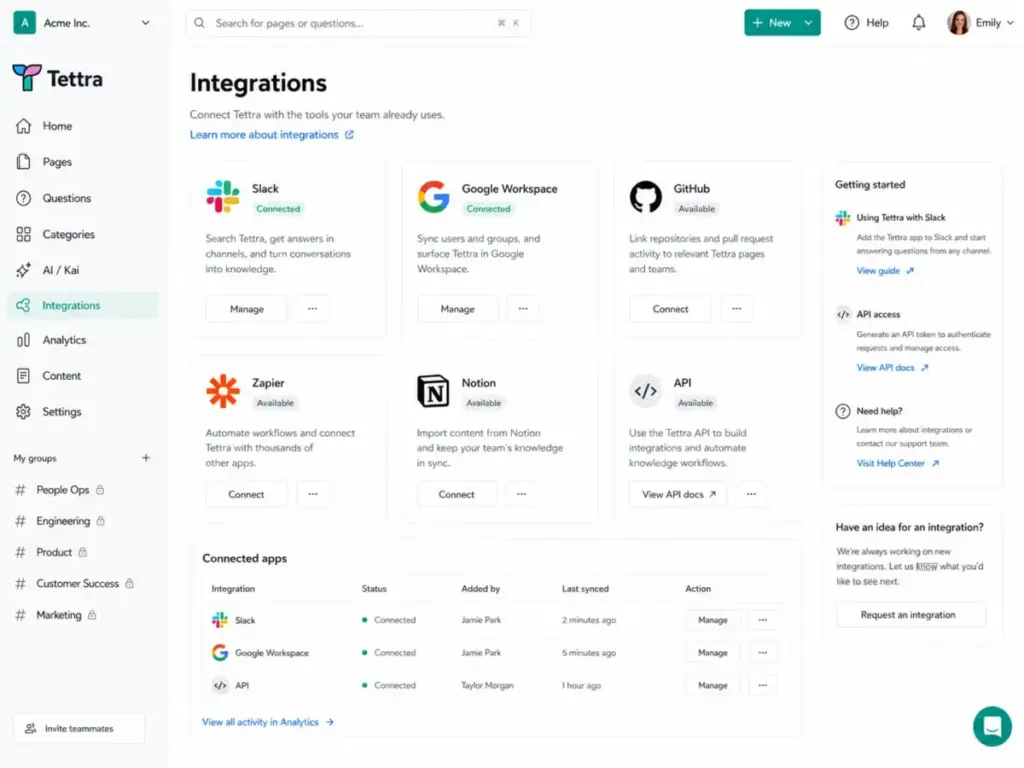1024x768 pixels.
Task: Open more options for Google Workspace table row
Action: (x=763, y=652)
